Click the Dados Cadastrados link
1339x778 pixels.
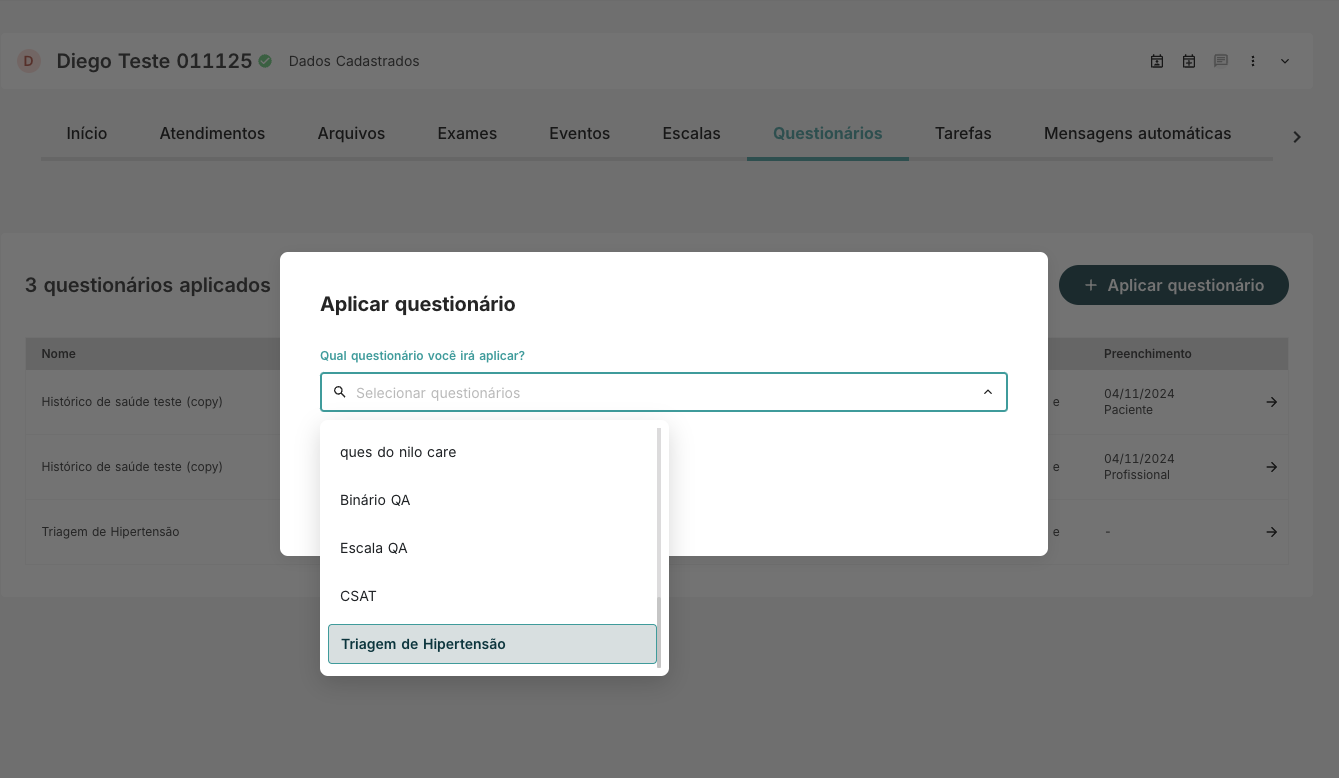[353, 61]
